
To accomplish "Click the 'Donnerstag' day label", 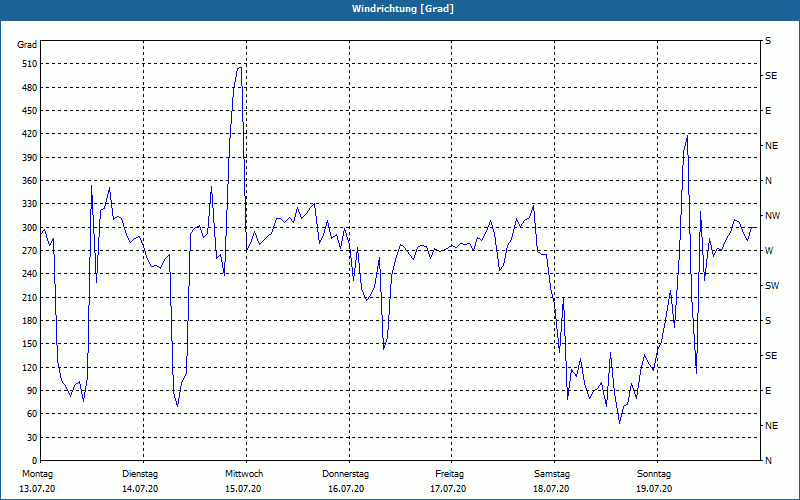I will [x=345, y=474].
